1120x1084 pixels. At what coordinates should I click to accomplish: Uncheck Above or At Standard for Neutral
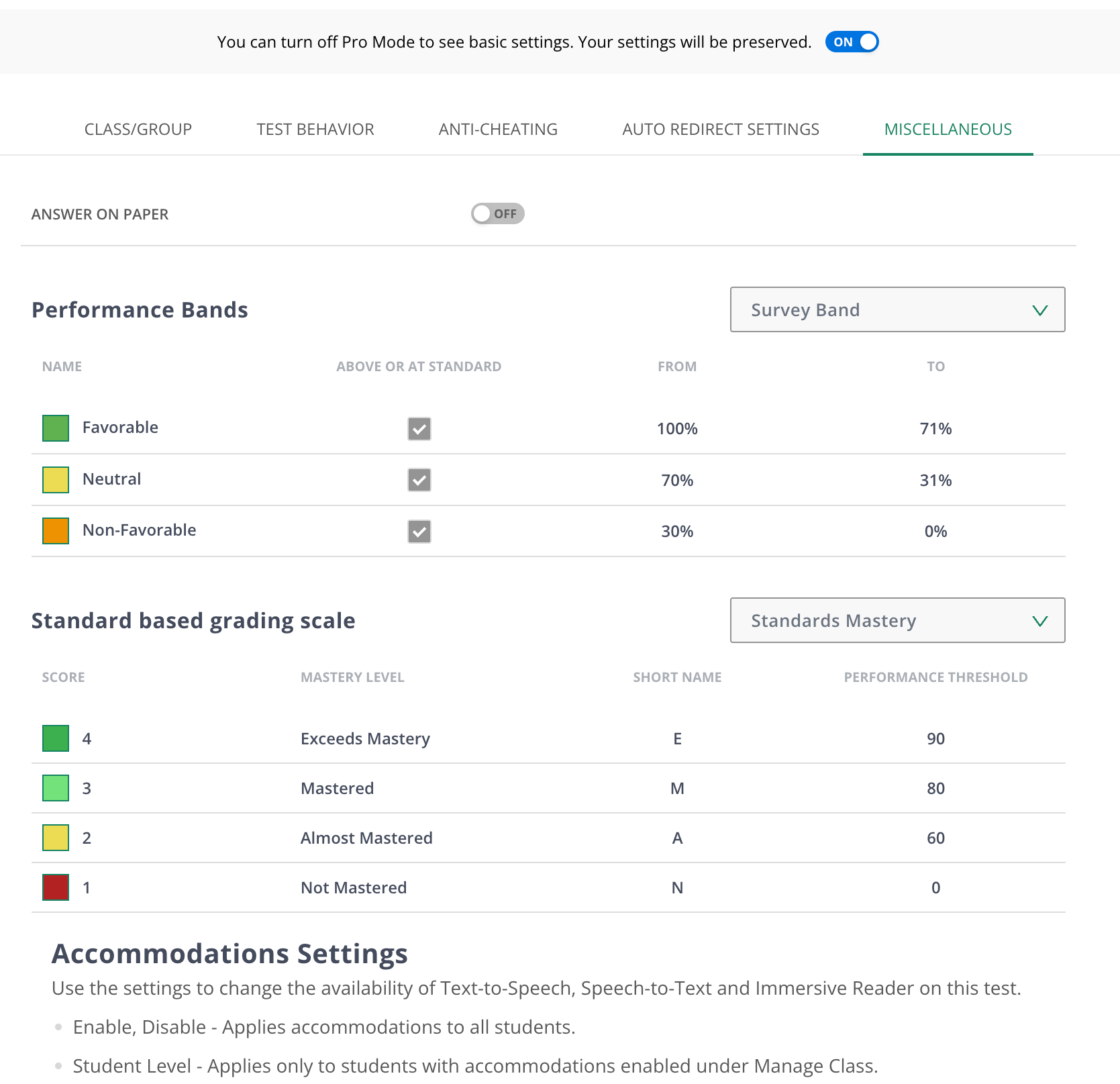pyautogui.click(x=419, y=480)
